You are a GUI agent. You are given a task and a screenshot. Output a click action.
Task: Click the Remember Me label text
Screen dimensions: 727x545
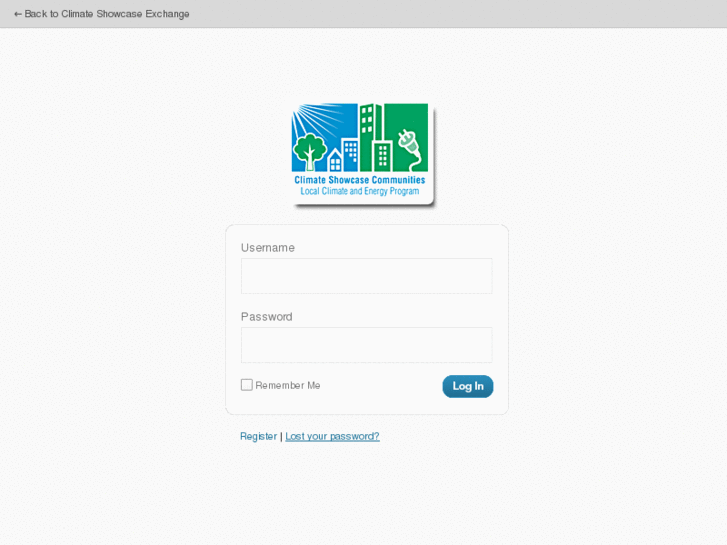click(x=287, y=385)
